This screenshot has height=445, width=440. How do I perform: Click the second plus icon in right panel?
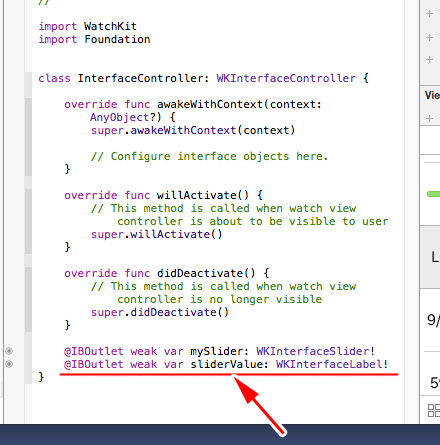coord(430,37)
